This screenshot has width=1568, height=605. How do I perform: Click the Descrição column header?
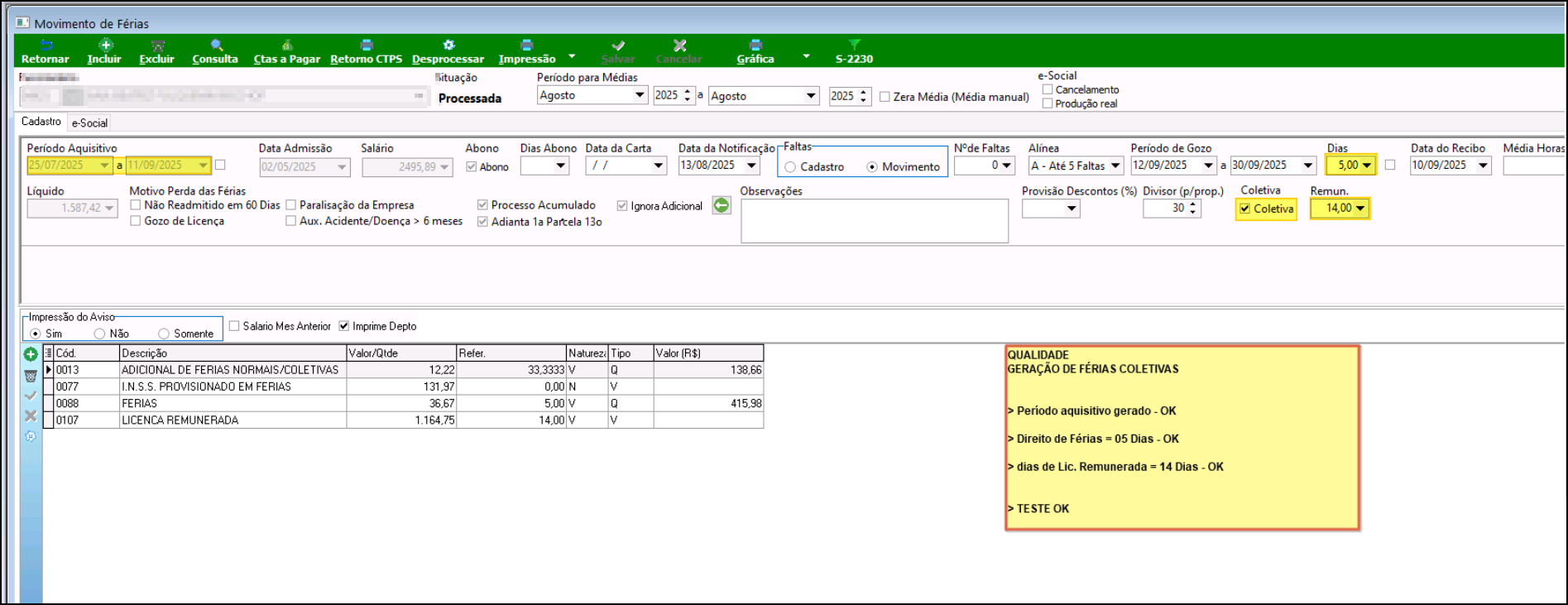tap(233, 353)
